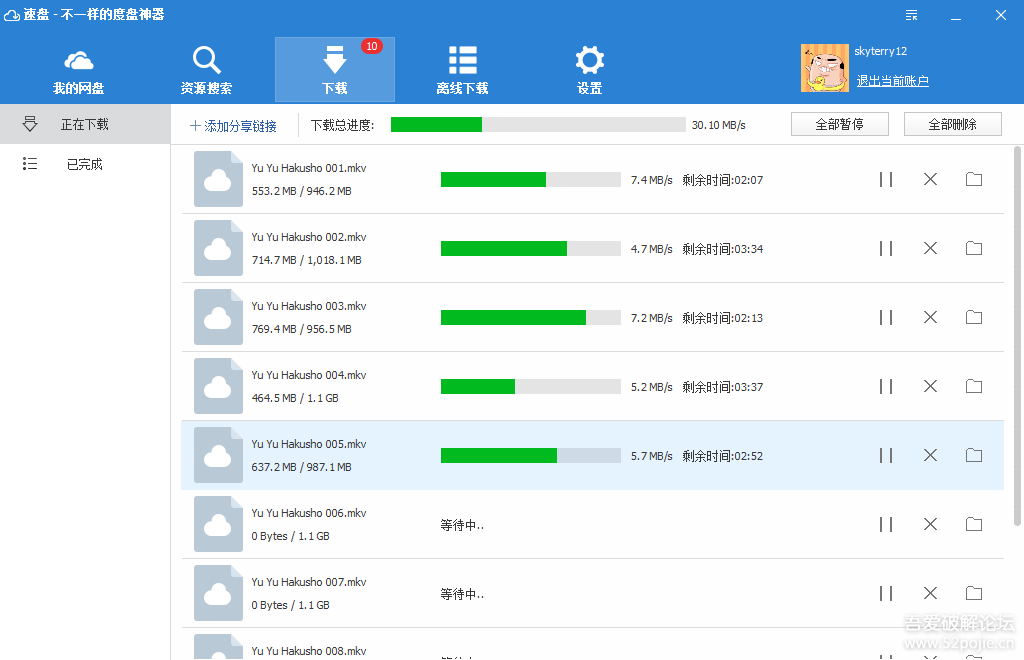This screenshot has width=1024, height=660.
Task: Cancel Yu Yu Hakusho 004.mkv download
Action: (930, 386)
